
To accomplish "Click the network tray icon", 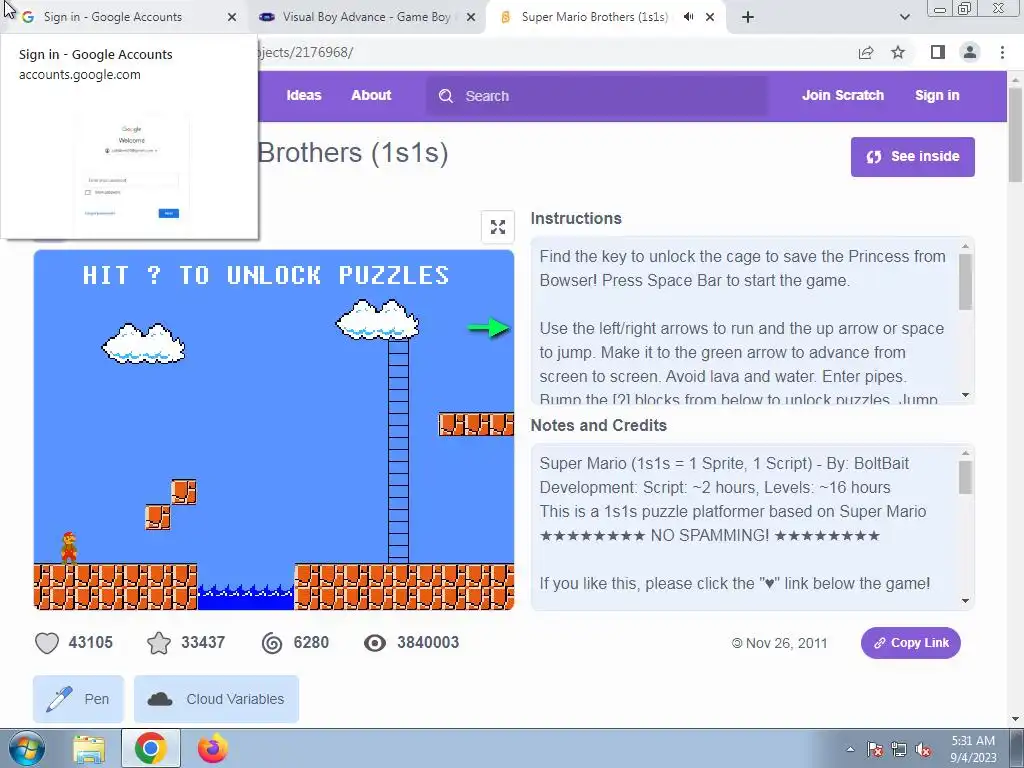I will click(x=899, y=750).
